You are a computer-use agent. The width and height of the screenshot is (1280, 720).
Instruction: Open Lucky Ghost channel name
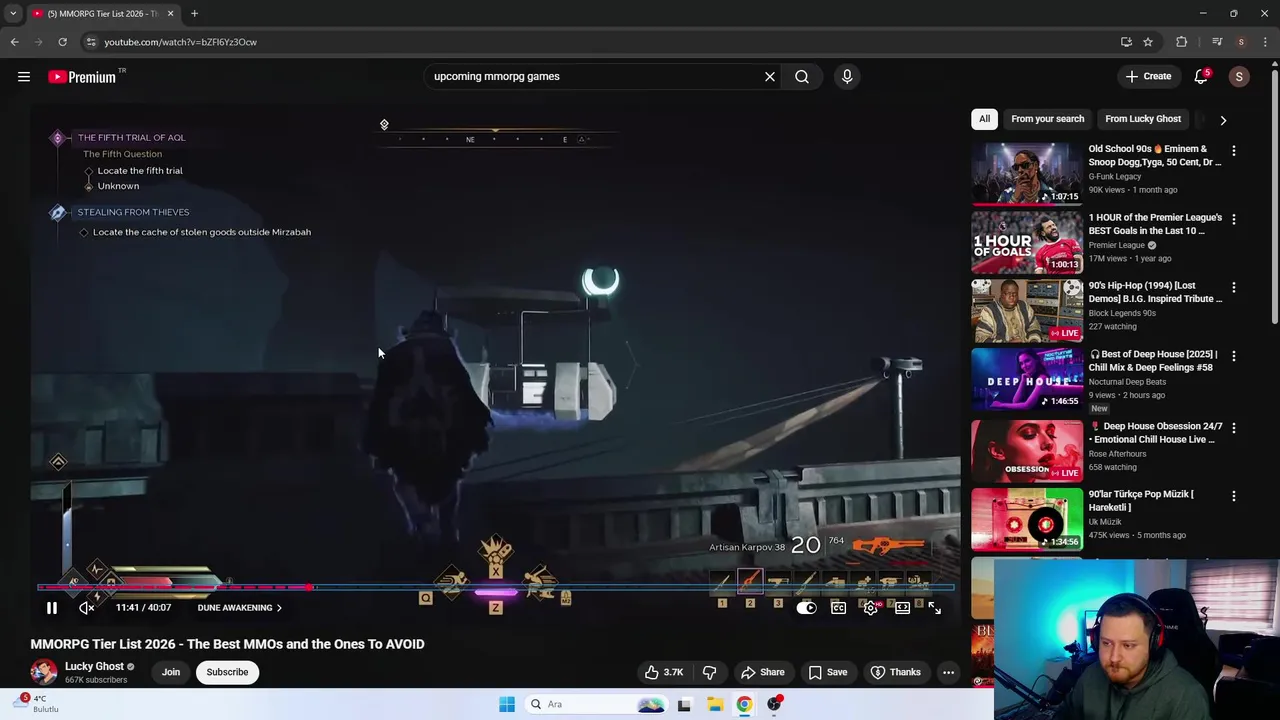click(x=94, y=666)
